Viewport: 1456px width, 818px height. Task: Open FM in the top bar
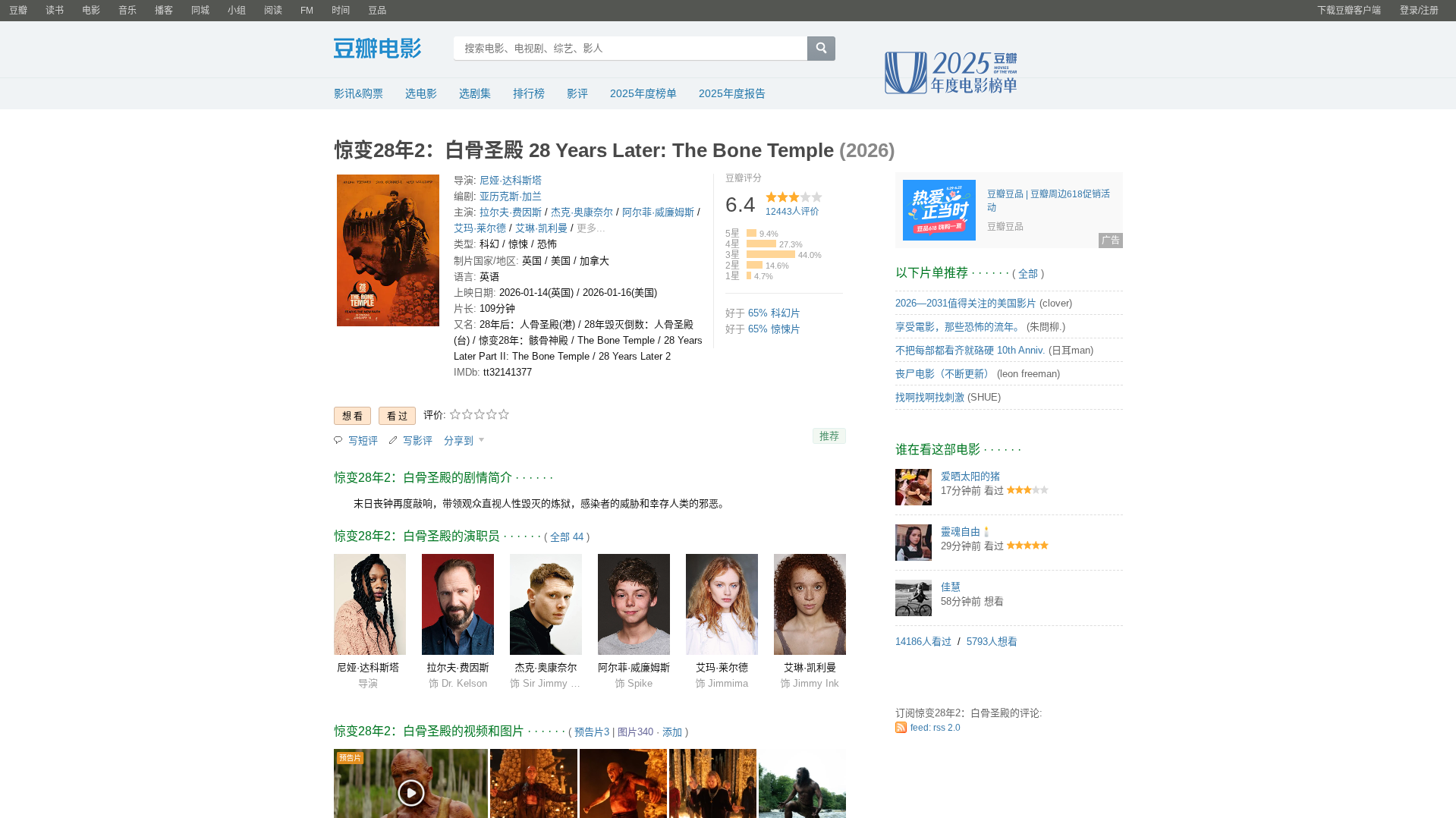tap(307, 11)
